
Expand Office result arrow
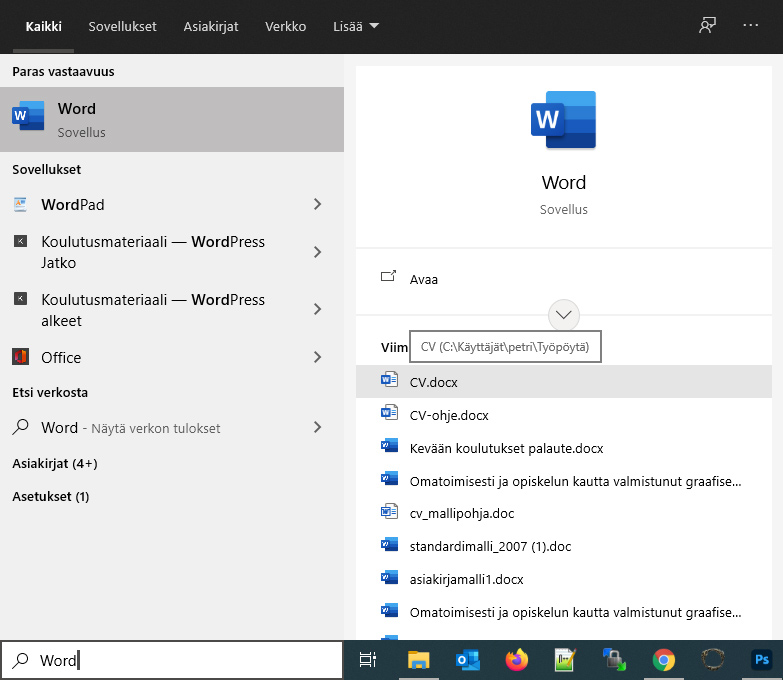pyautogui.click(x=317, y=357)
